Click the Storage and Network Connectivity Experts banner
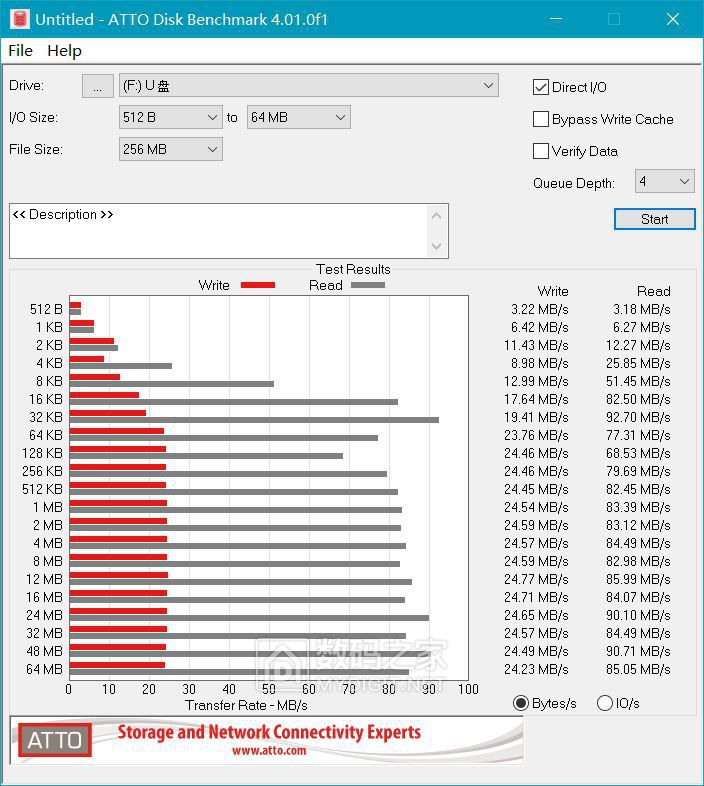This screenshot has height=786, width=704. coord(269,732)
